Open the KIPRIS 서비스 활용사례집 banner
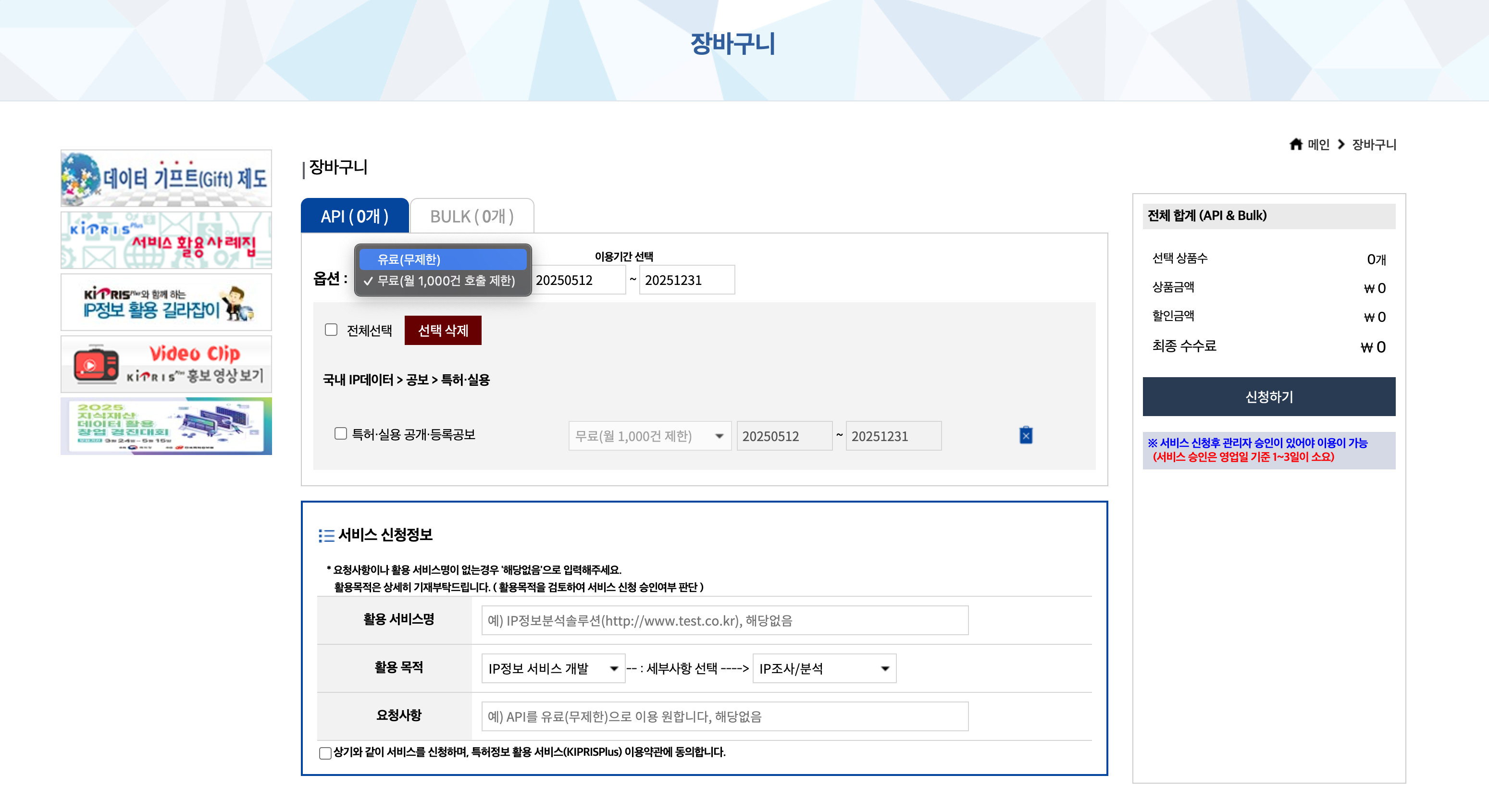The width and height of the screenshot is (1489, 812). (x=166, y=240)
